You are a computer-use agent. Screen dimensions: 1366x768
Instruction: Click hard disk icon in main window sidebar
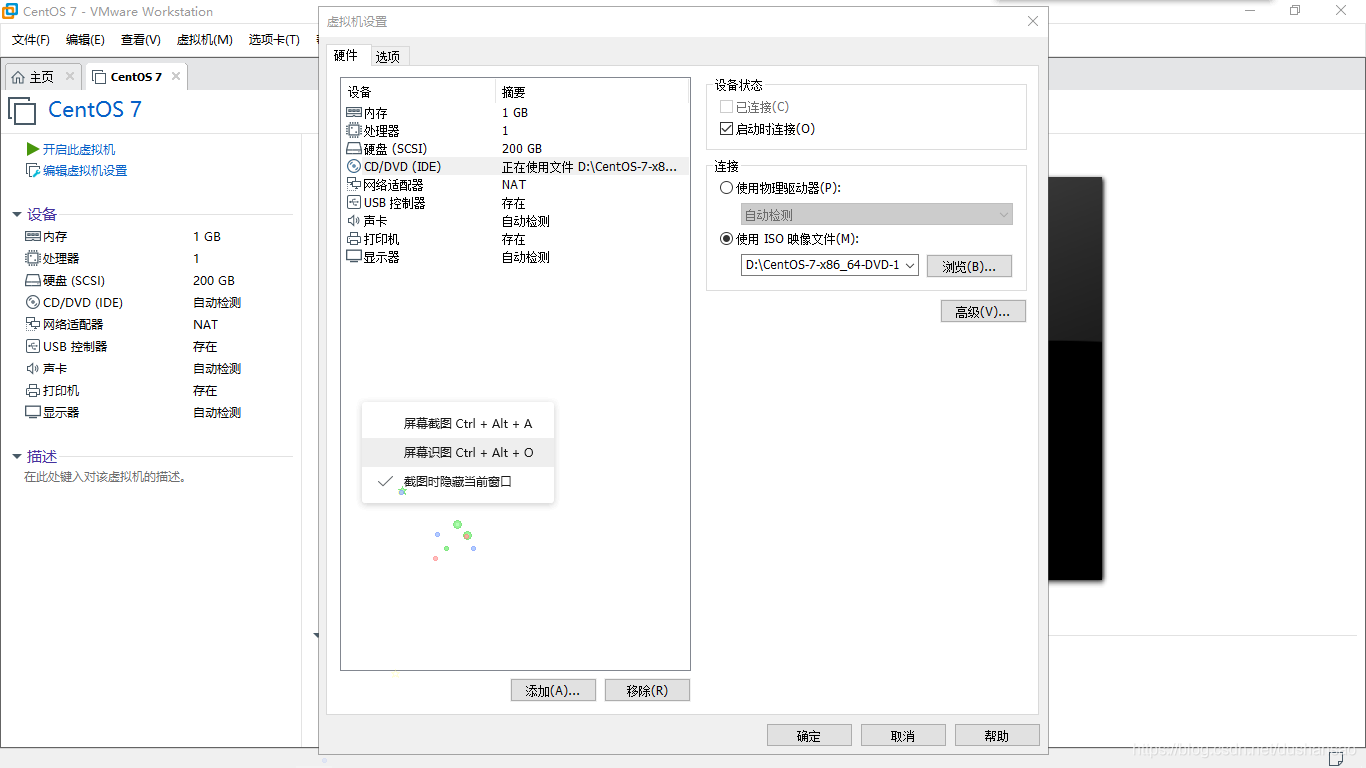click(x=33, y=281)
